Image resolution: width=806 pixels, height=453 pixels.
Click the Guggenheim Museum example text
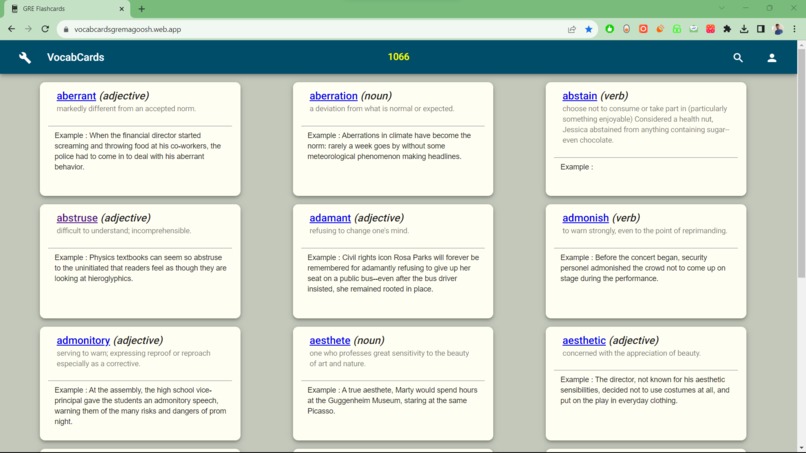click(393, 401)
